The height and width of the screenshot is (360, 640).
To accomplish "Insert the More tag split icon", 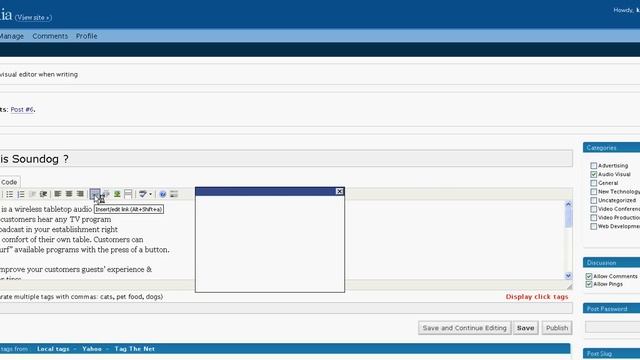I will point(128,194).
